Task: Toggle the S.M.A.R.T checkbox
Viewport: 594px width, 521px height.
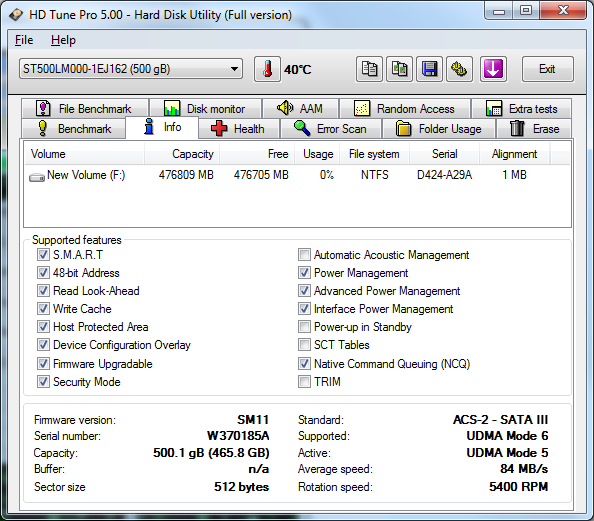Action: pyautogui.click(x=43, y=255)
